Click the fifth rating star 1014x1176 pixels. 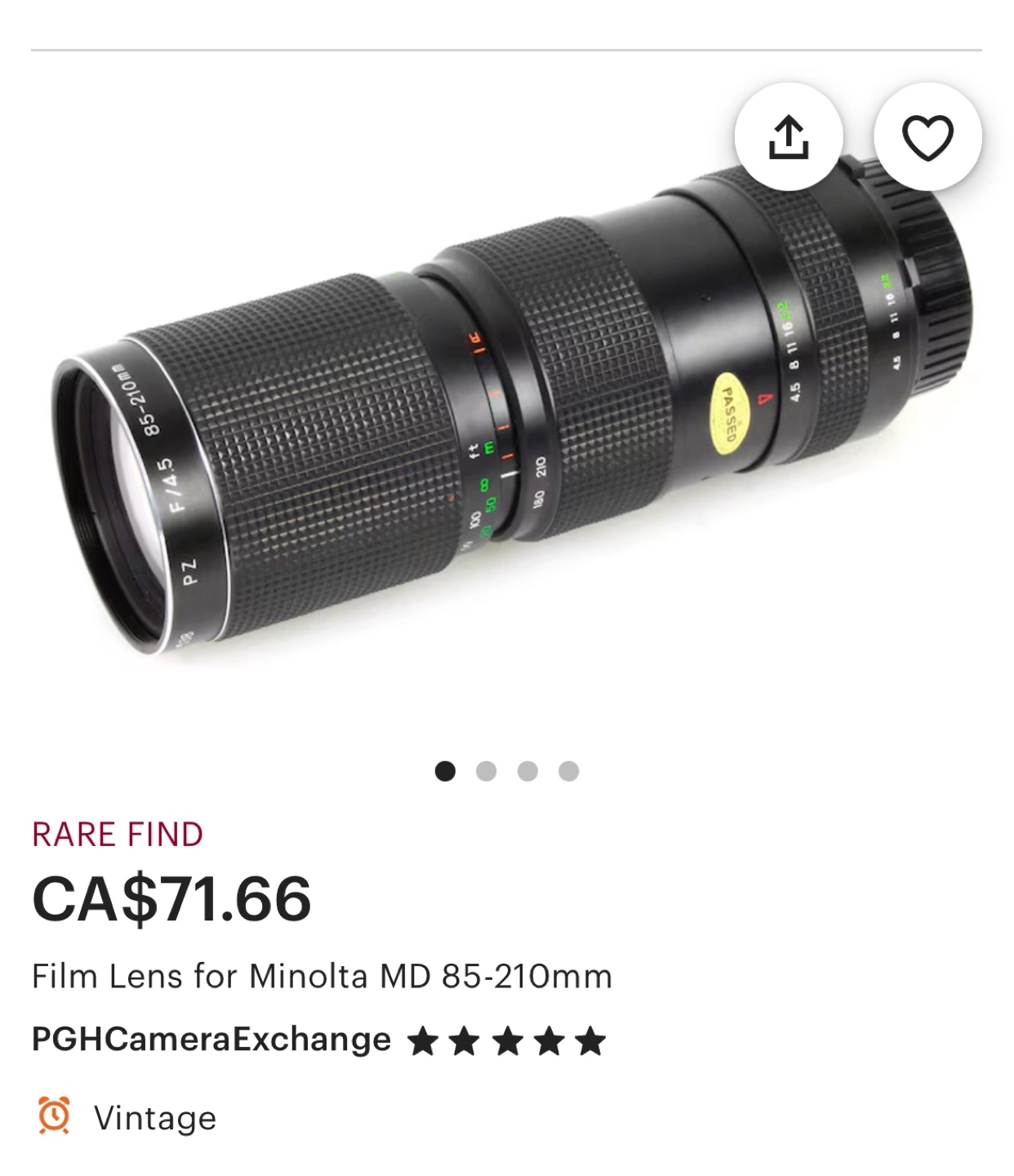coord(590,1041)
